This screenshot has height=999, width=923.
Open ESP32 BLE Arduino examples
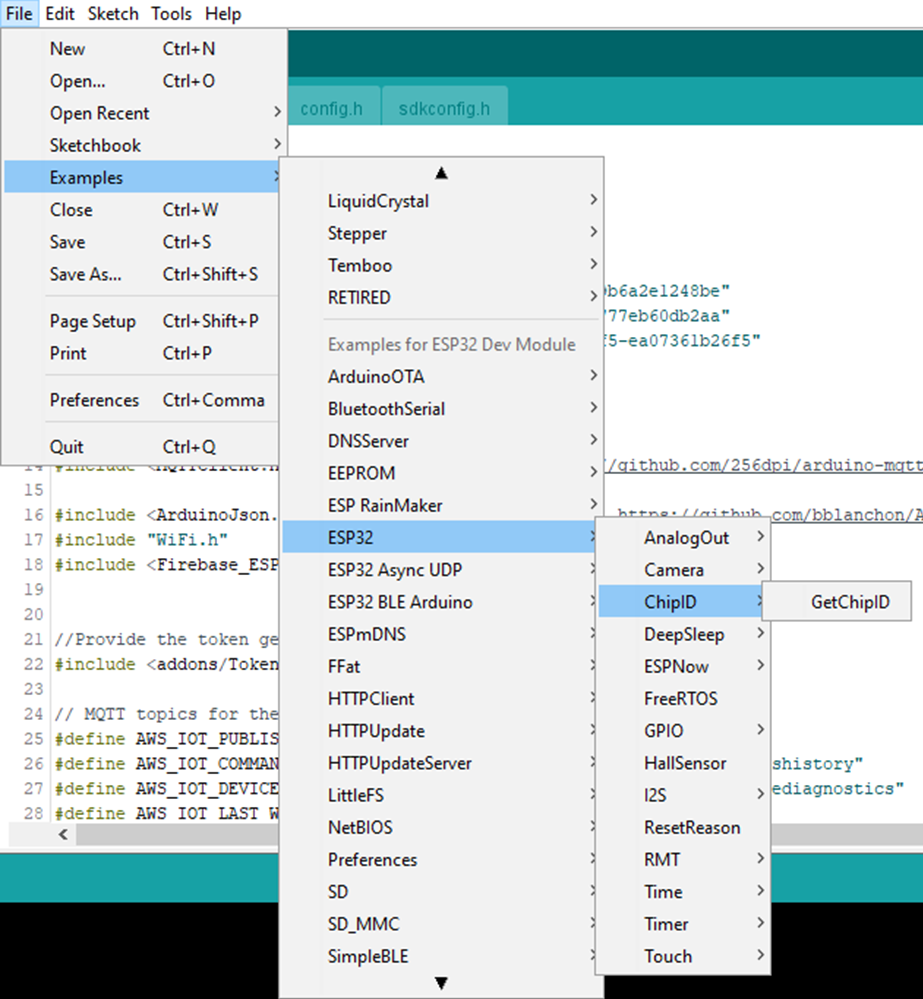[x=439, y=601]
